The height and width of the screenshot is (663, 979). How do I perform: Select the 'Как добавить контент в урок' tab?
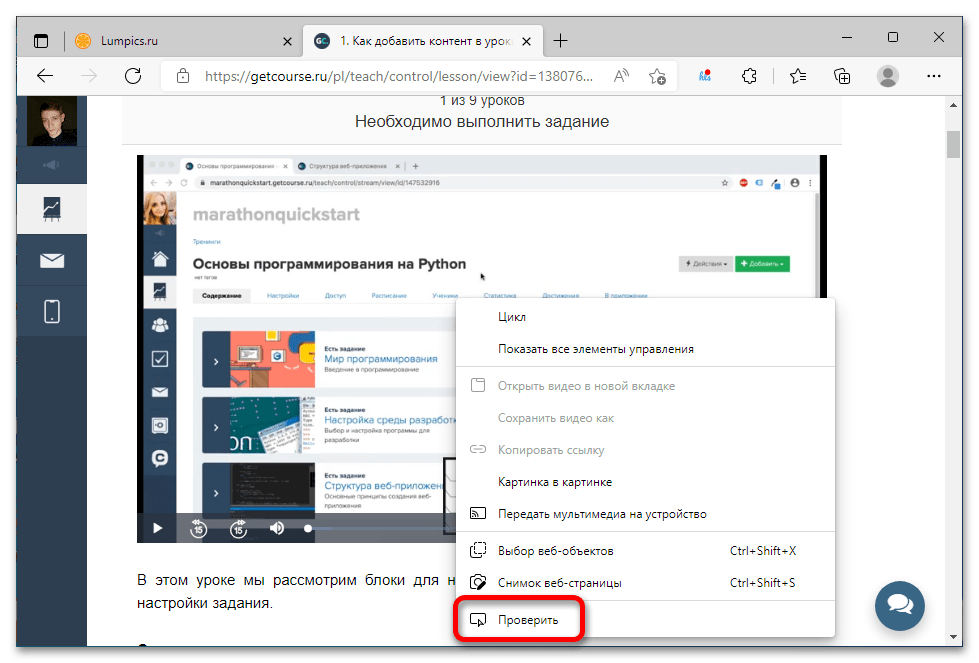tap(423, 41)
